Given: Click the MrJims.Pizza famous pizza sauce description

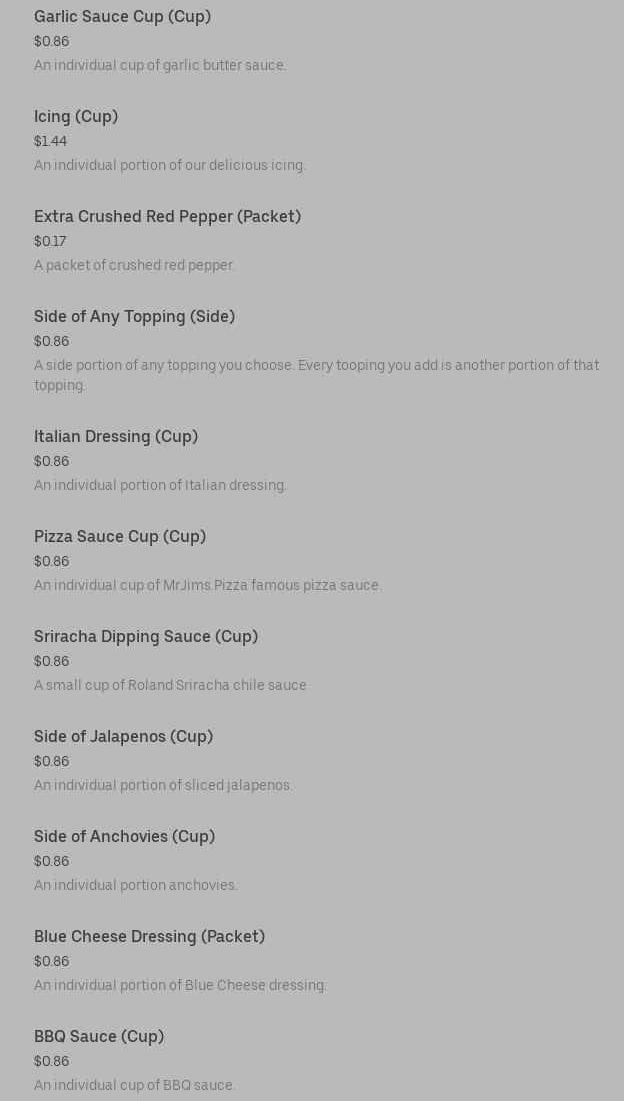Looking at the screenshot, I should click(208, 586).
